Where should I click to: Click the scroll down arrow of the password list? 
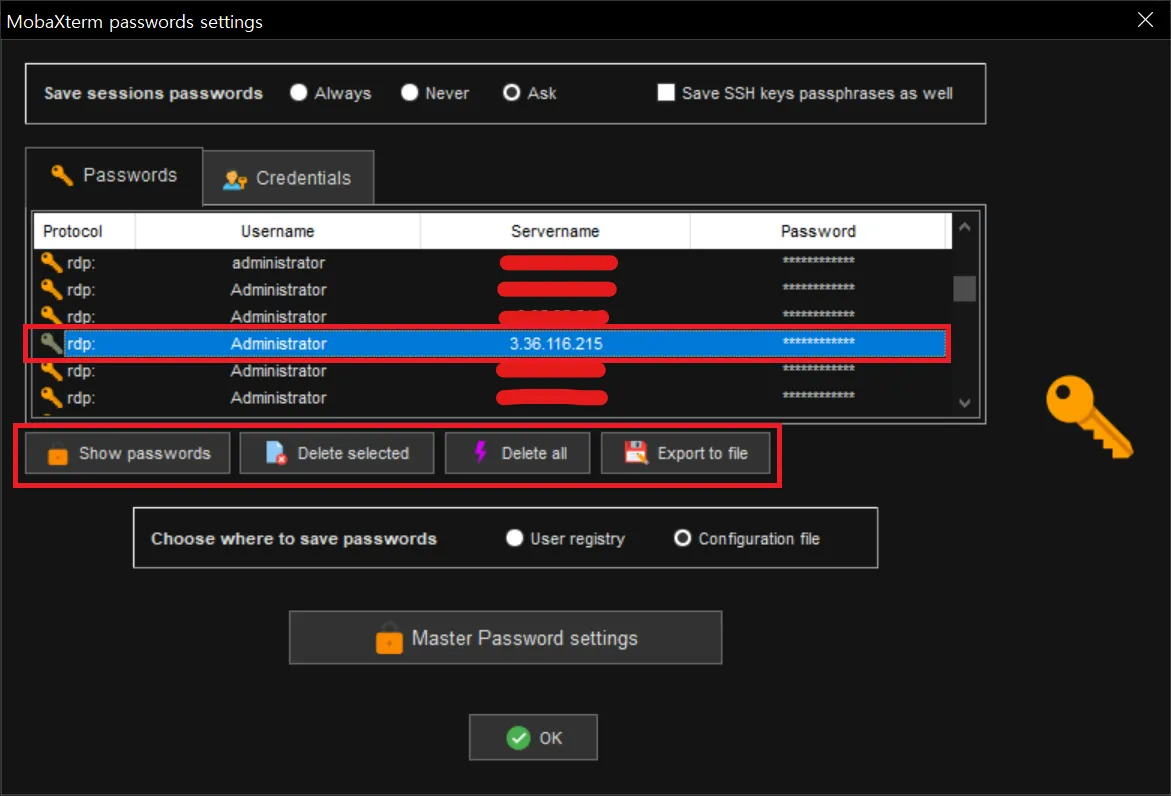[965, 403]
